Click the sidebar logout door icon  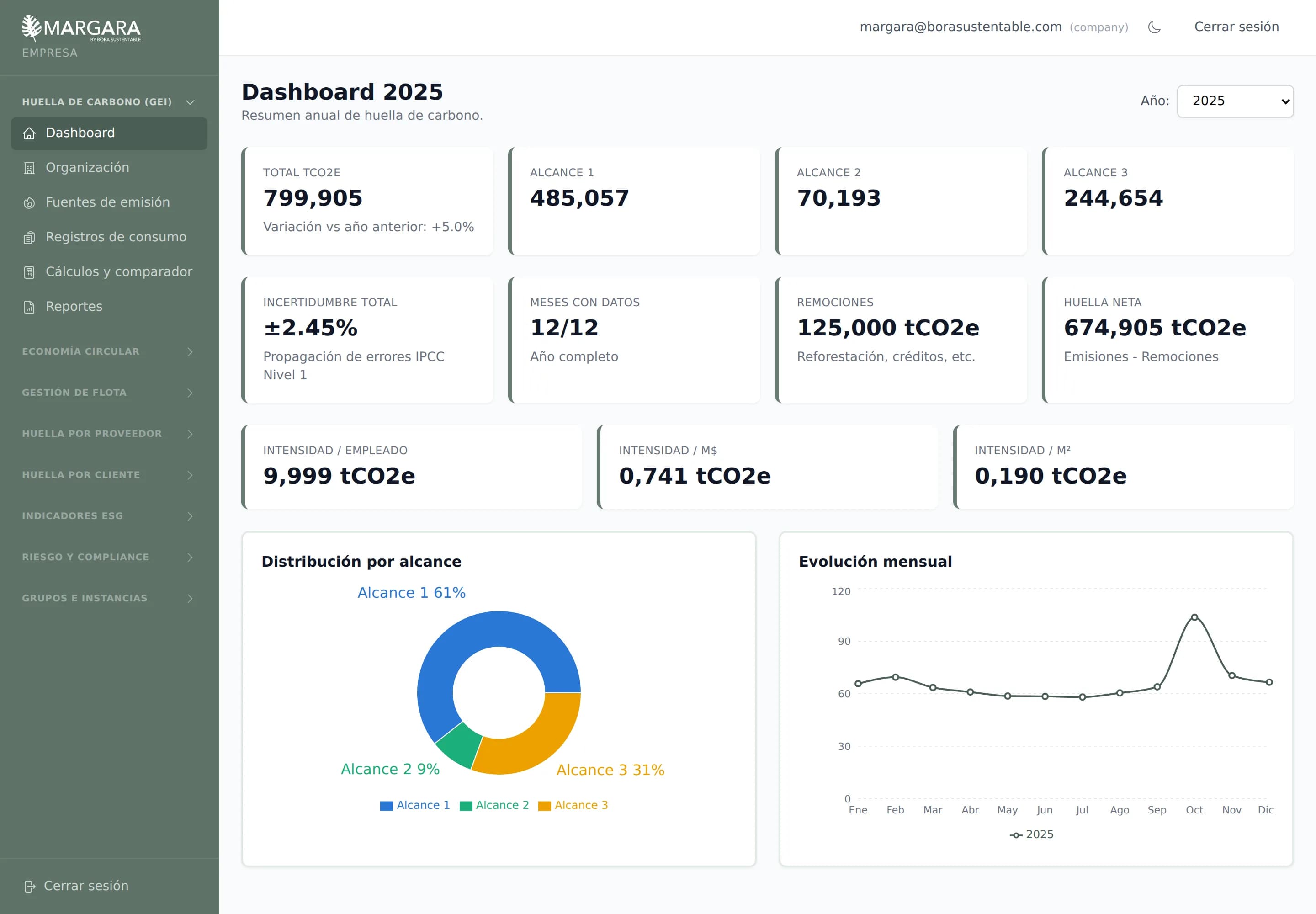pos(30,887)
